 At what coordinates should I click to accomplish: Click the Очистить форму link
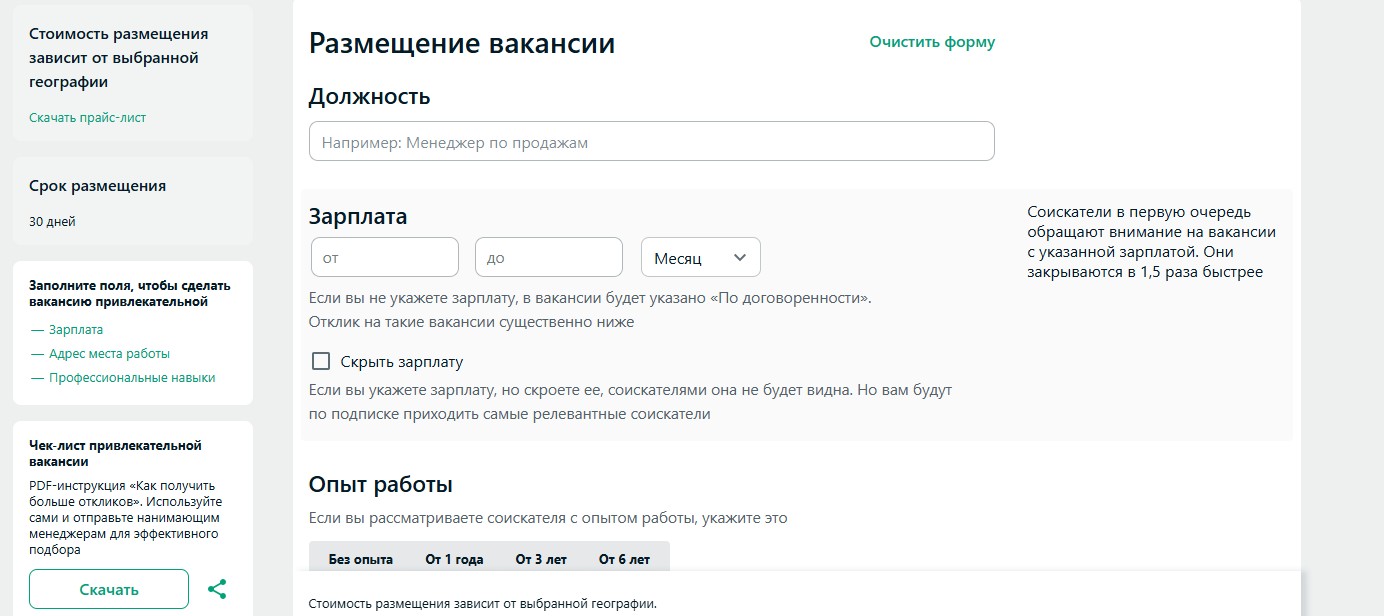click(x=932, y=42)
